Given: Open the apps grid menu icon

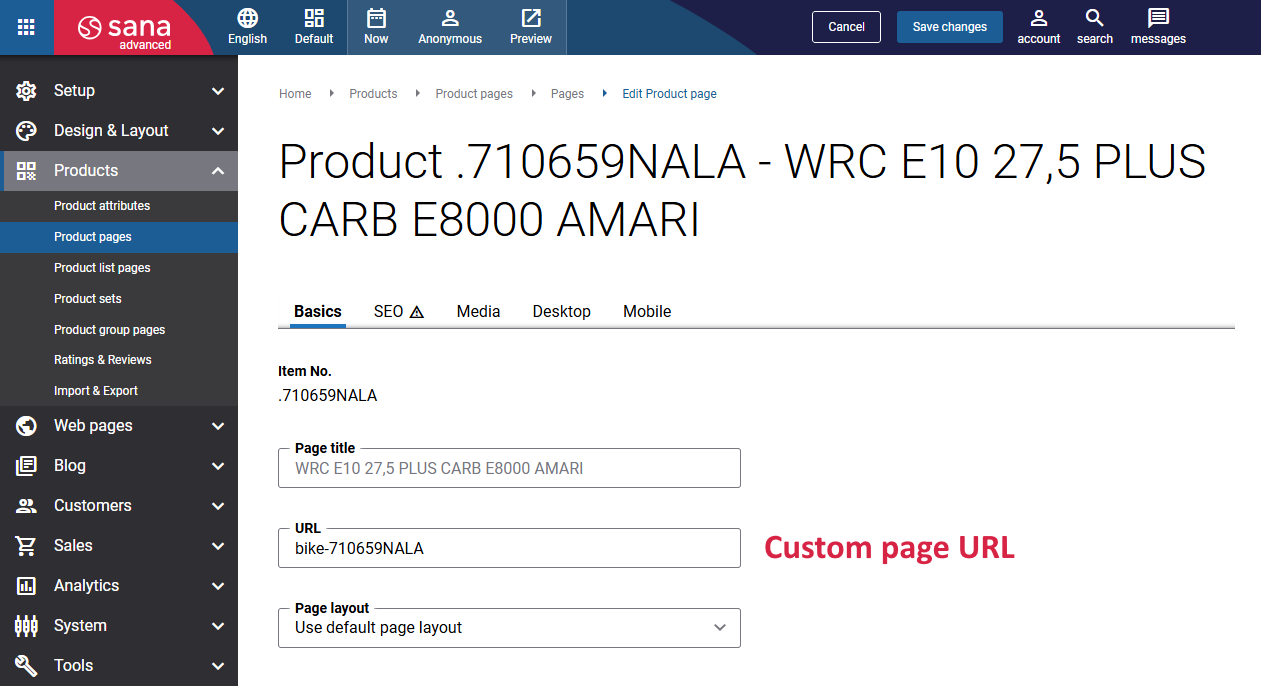Looking at the screenshot, I should [x=26, y=27].
